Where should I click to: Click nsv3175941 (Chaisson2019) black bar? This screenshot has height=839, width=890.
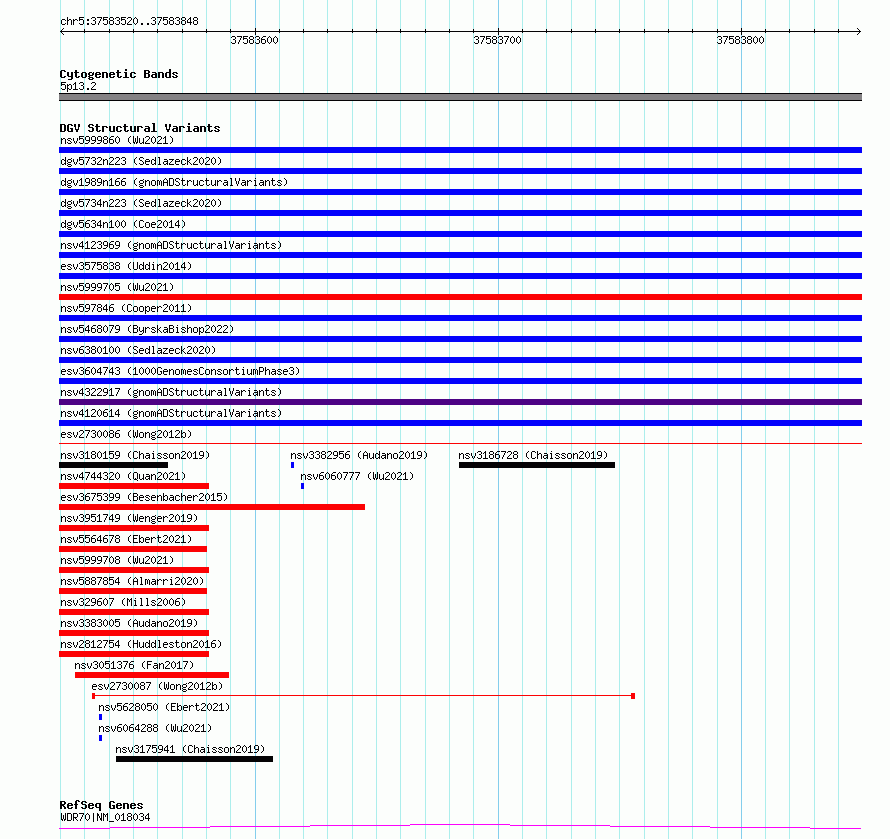(194, 759)
